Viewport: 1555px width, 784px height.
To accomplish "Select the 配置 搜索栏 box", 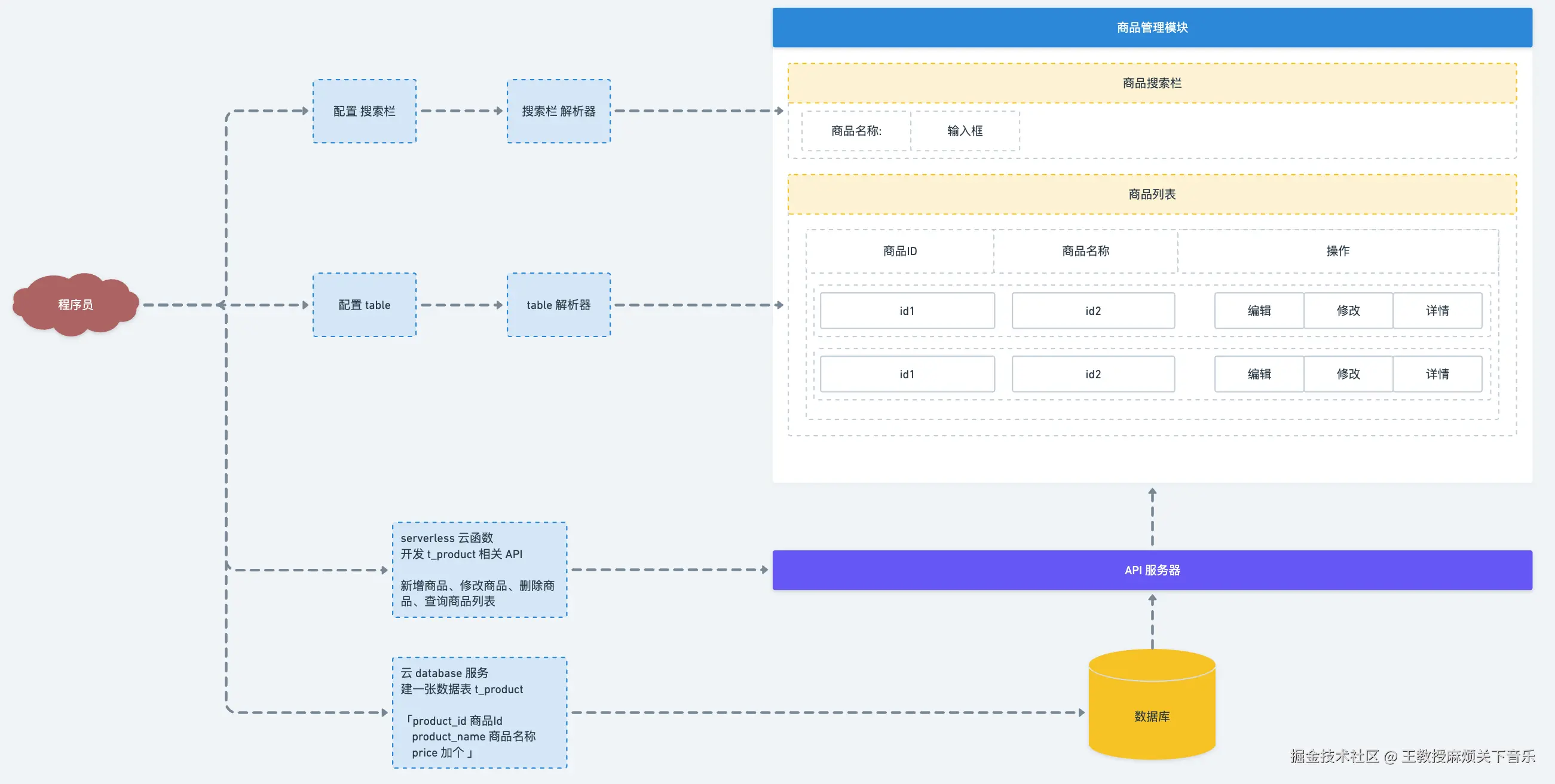I will tap(365, 111).
